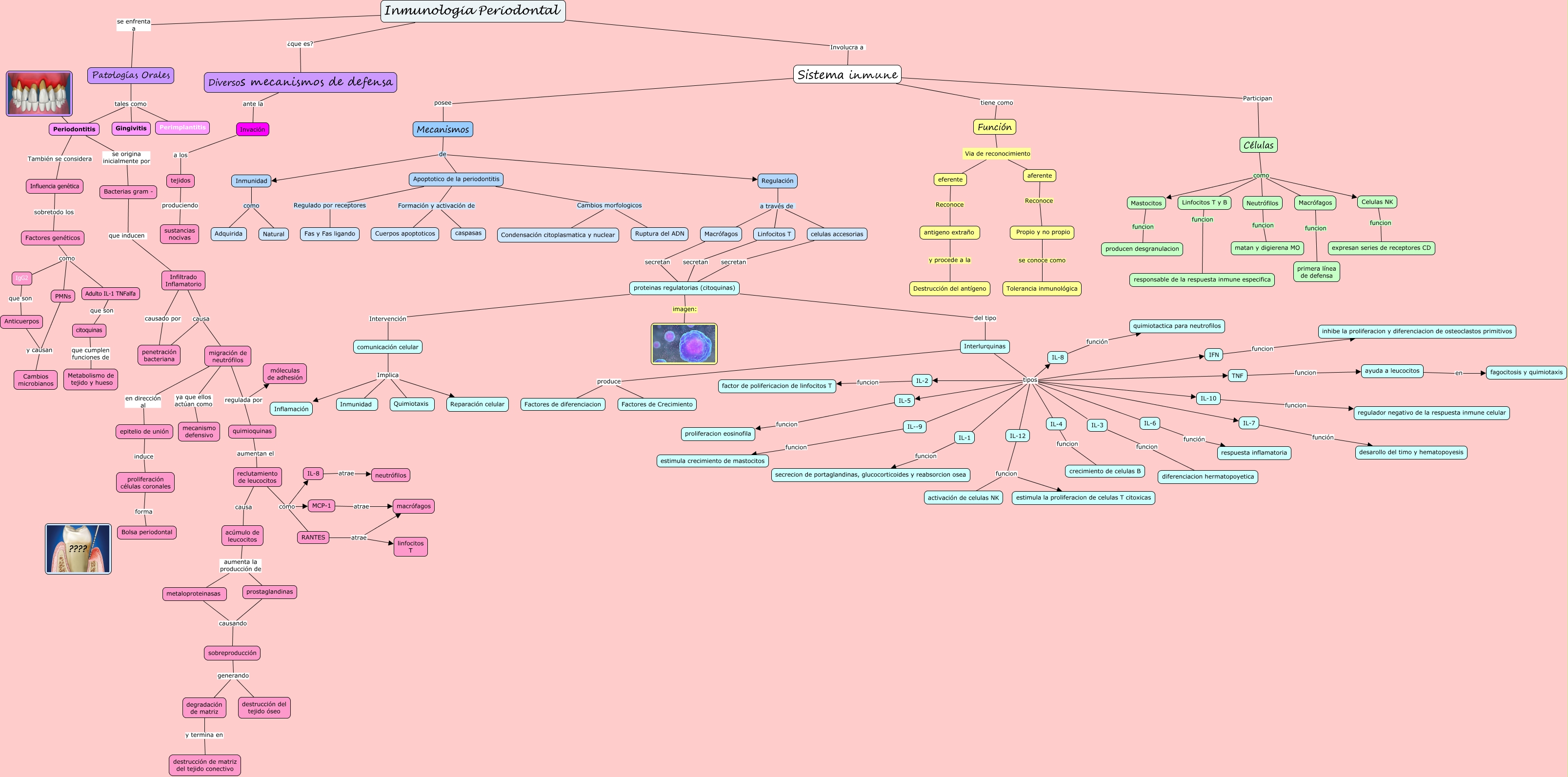Click the Apoptotico de la periodontitis node
Viewport: 1568px width, 777px height.
456,179
